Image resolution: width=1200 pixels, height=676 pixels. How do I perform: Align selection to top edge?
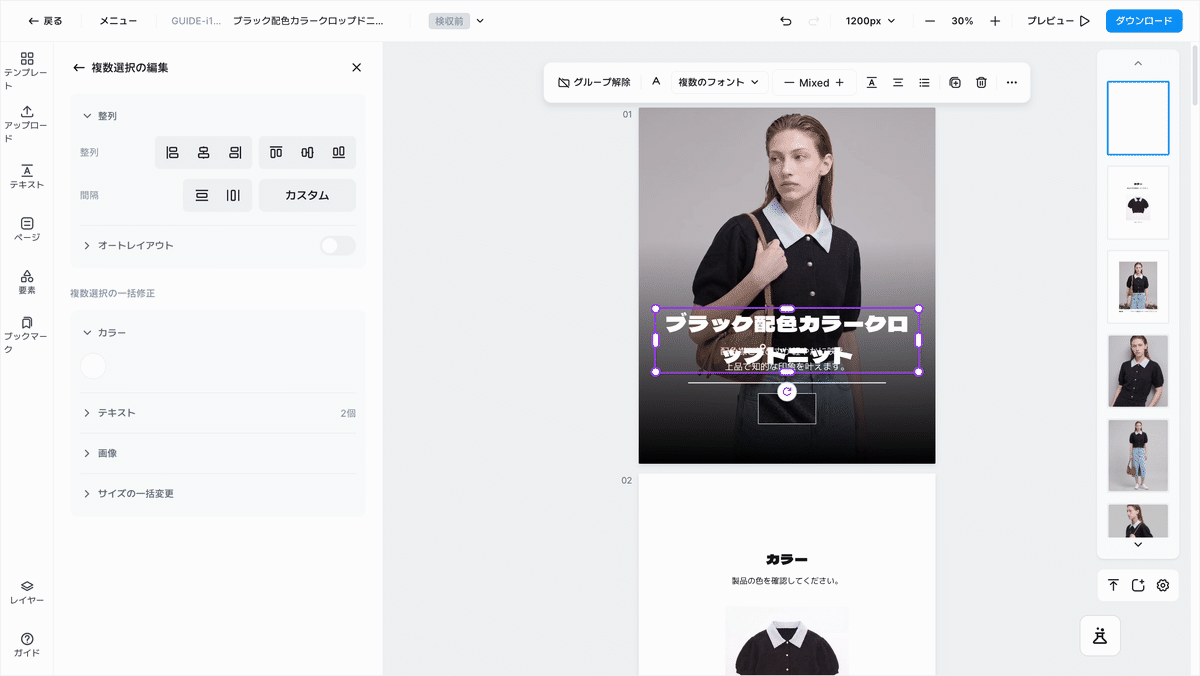pyautogui.click(x=276, y=152)
